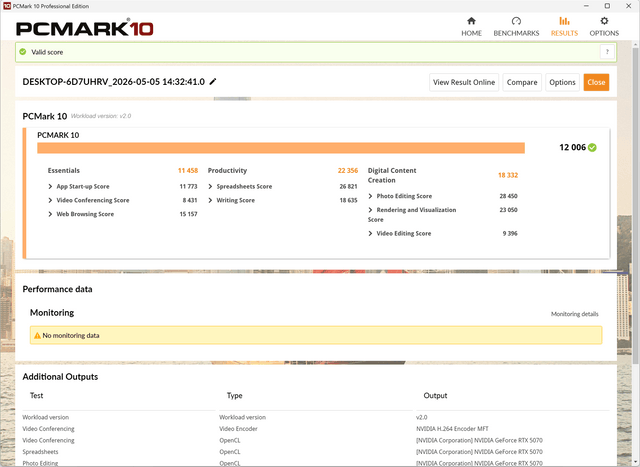Click the result name DESKTOP-6D7UHRV text

coord(113,82)
